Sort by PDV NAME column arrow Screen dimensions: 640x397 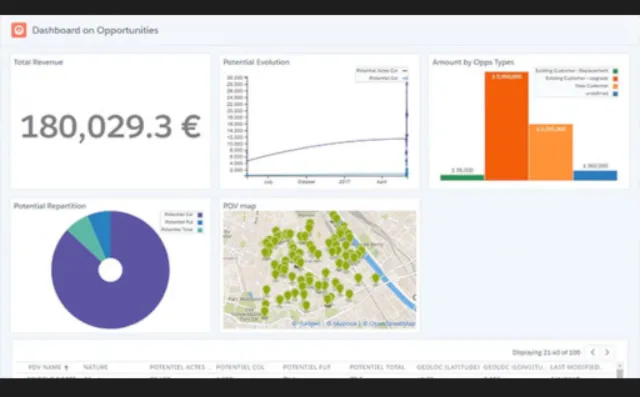[x=66, y=367]
